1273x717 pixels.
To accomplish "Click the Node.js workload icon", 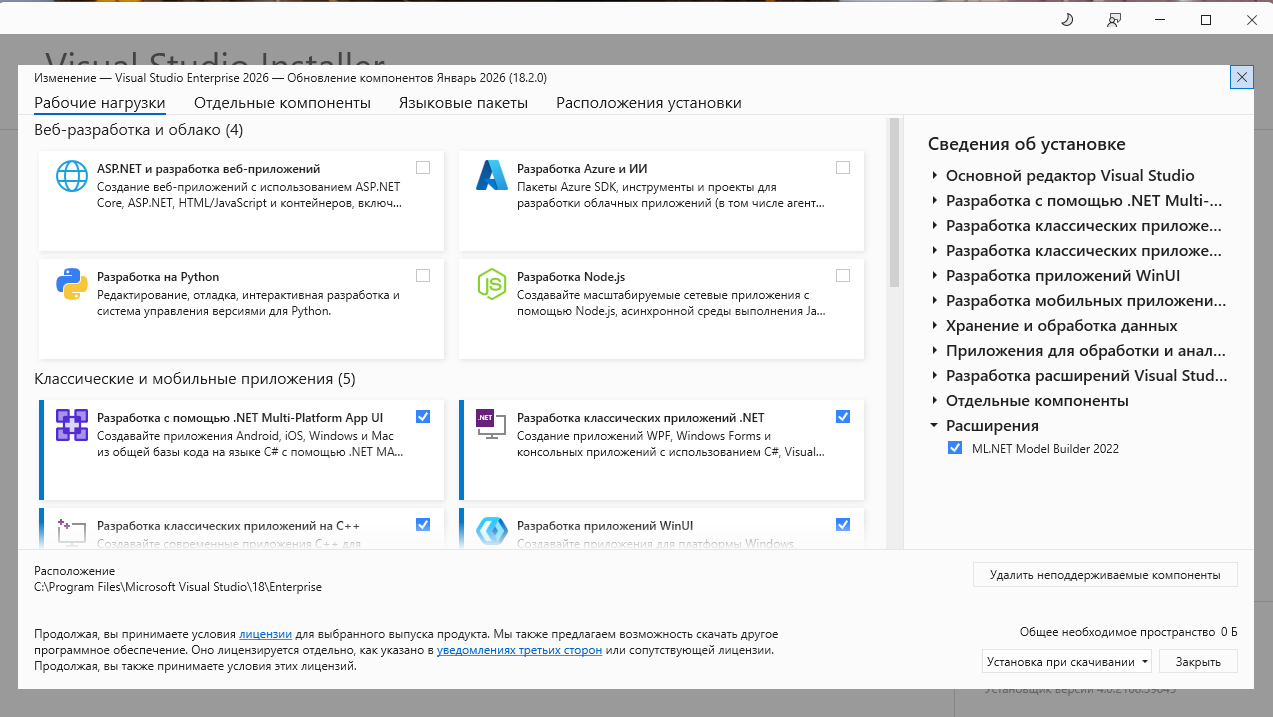I will [x=492, y=284].
